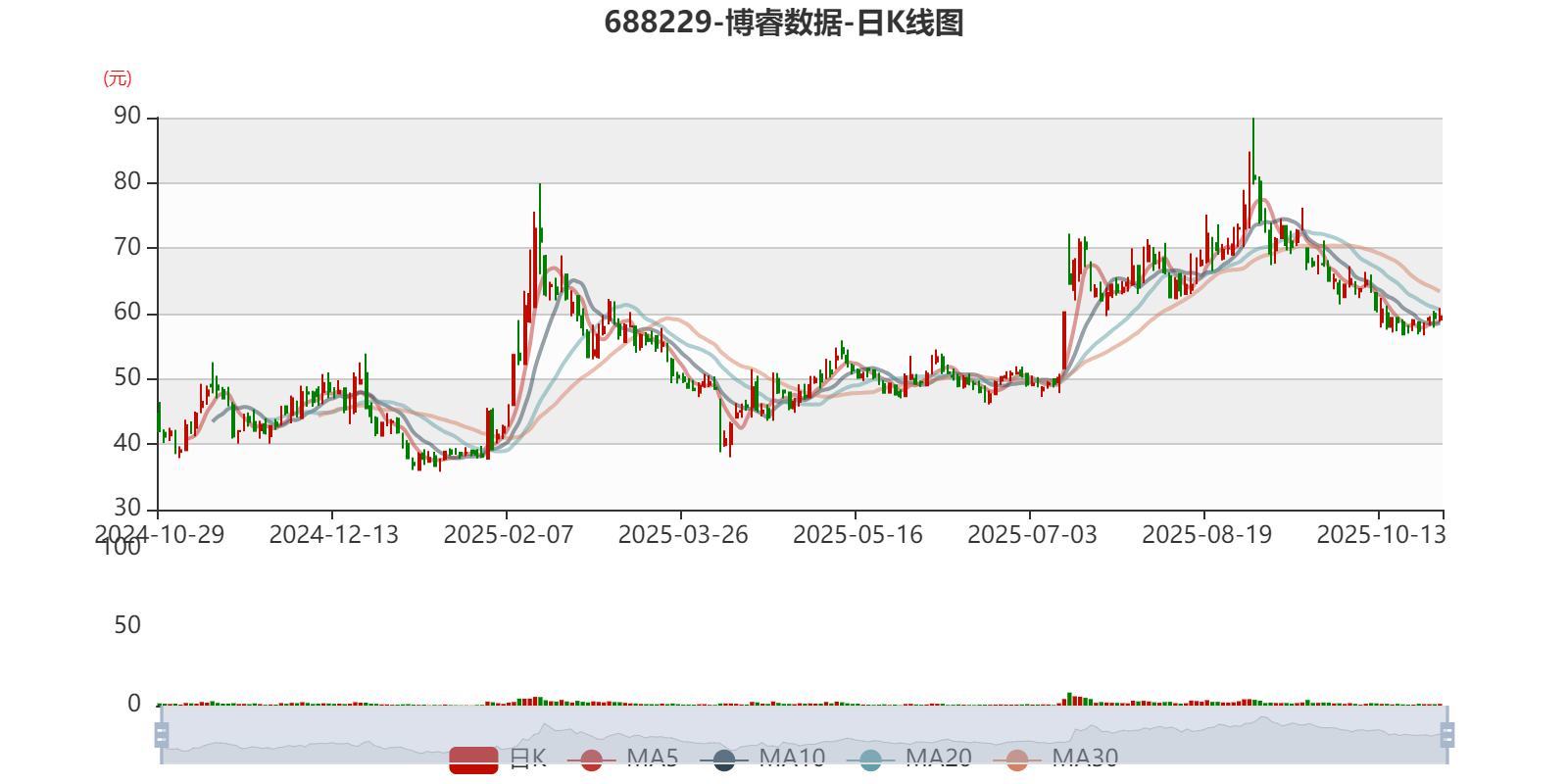Click the 2025-08-19 date axis label
Viewport: 1568px width, 784px height.
coord(1206,535)
